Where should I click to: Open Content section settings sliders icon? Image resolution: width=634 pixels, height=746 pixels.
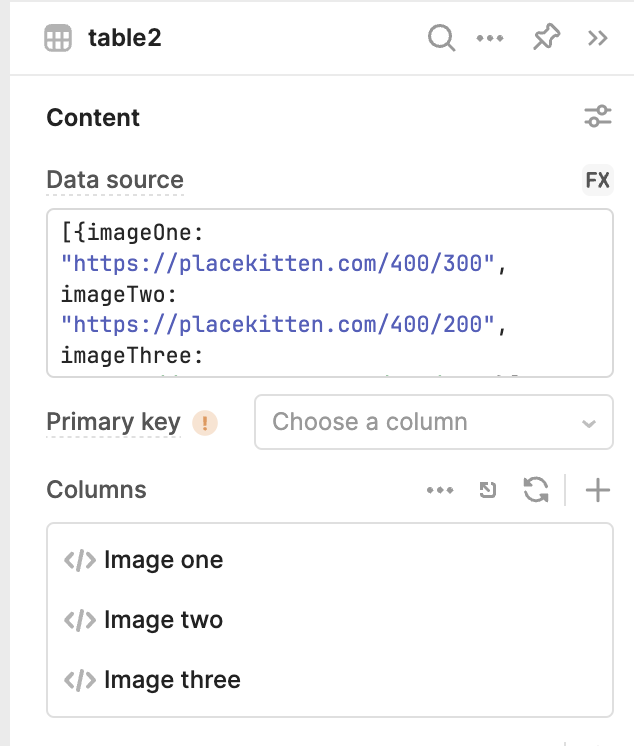597,117
